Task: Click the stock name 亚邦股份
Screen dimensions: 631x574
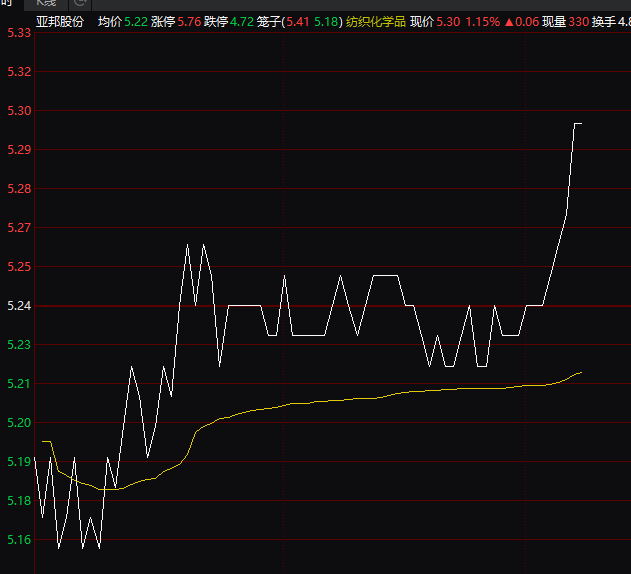Action: (60, 21)
